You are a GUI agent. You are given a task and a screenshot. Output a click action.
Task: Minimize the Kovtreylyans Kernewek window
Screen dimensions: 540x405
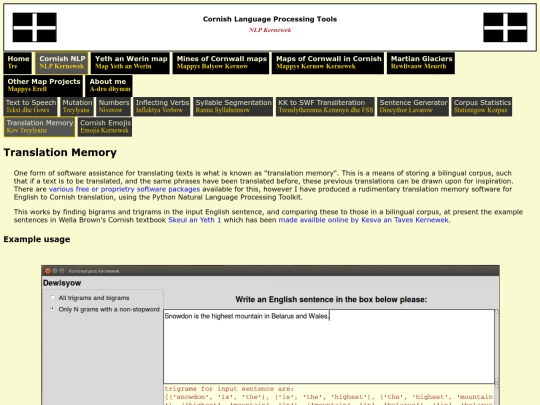pos(55,271)
